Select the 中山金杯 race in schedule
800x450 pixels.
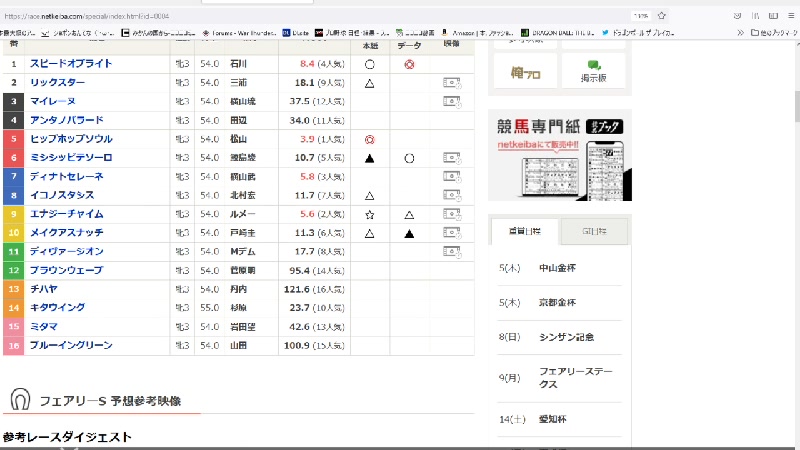point(557,267)
